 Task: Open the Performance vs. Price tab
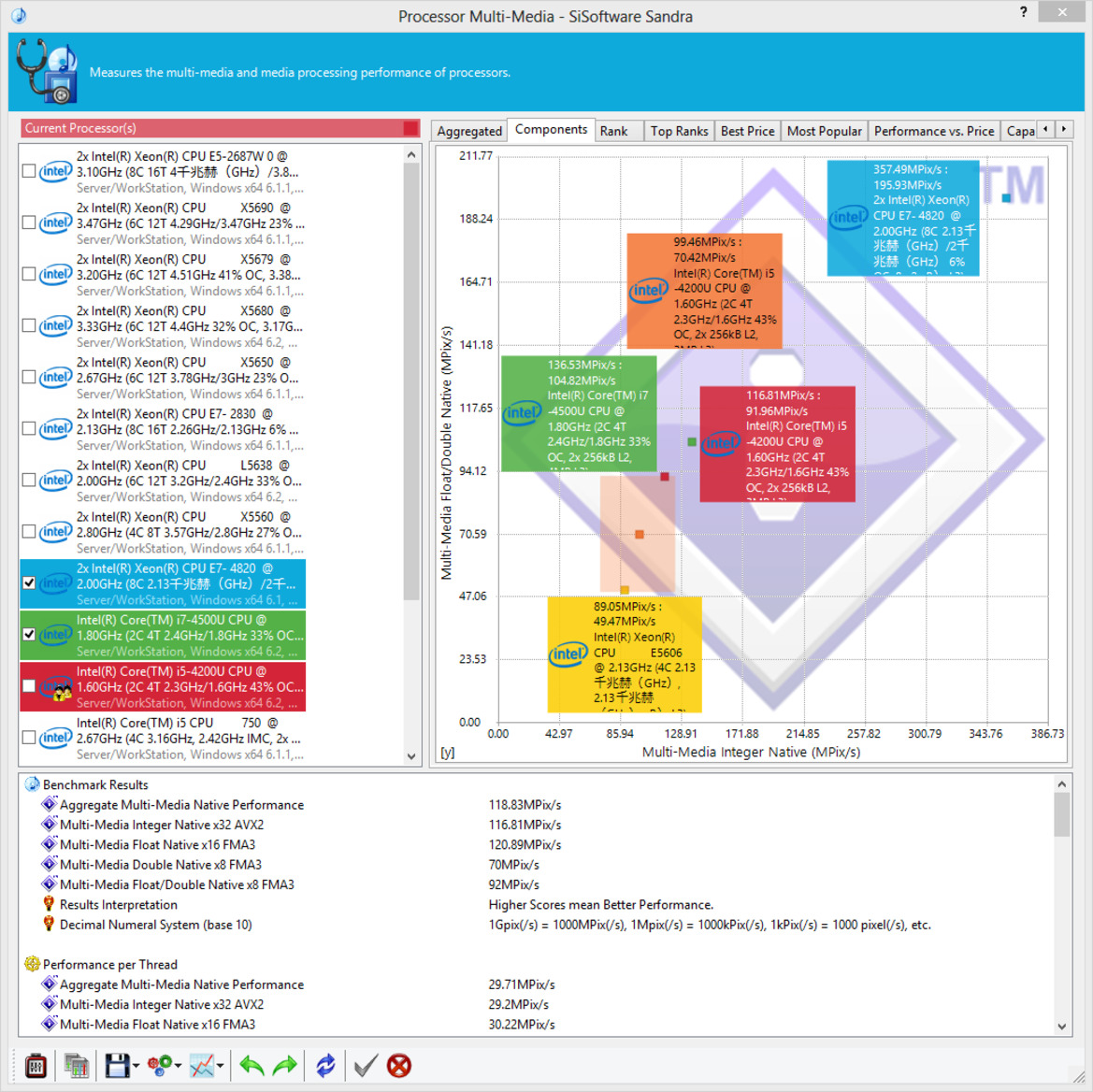click(x=934, y=131)
